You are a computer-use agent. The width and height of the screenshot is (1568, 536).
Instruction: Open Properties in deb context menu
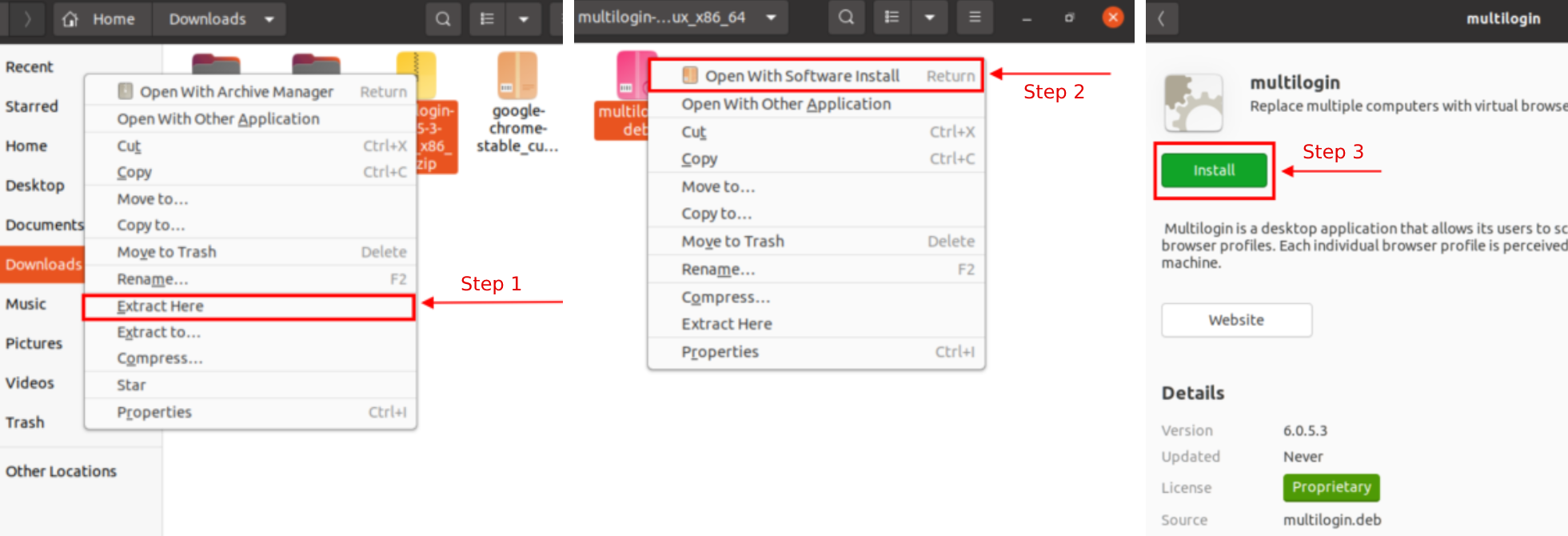pyautogui.click(x=816, y=352)
